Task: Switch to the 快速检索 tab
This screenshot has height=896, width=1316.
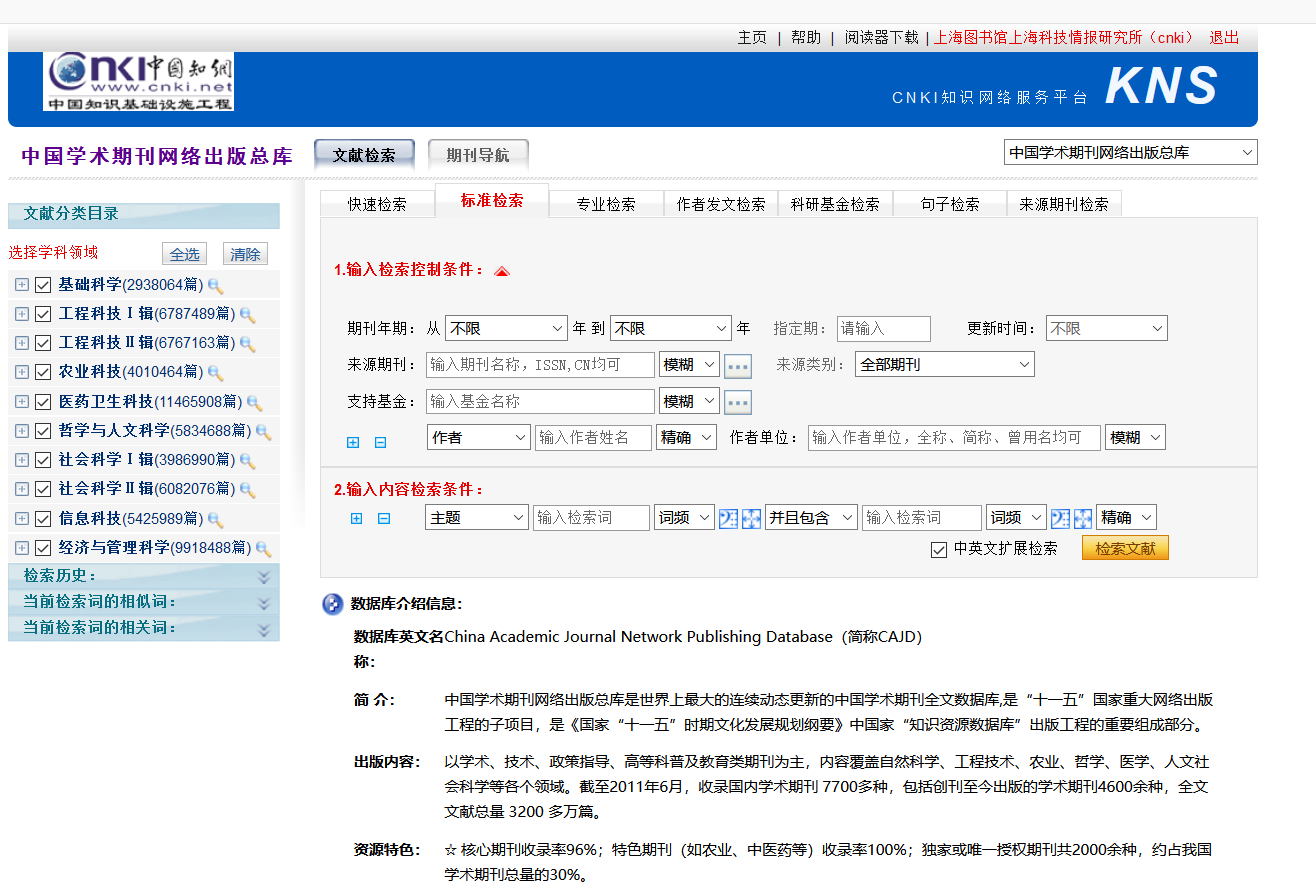Action: pyautogui.click(x=377, y=204)
